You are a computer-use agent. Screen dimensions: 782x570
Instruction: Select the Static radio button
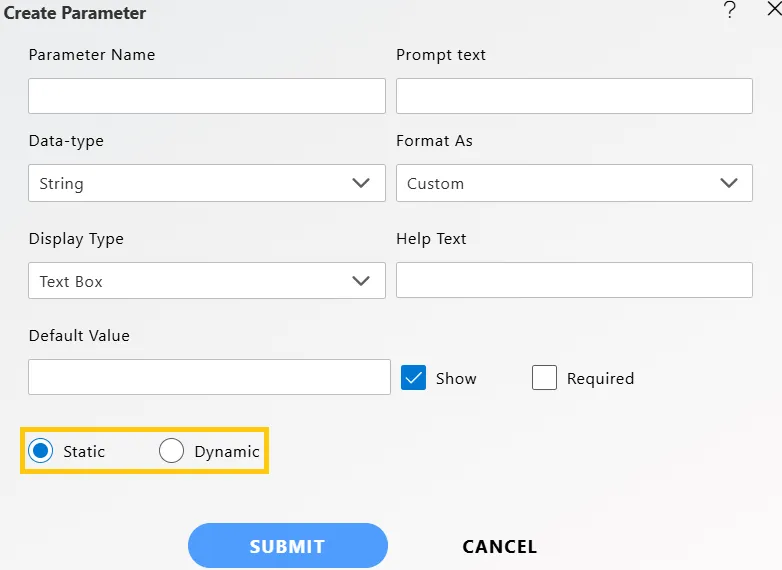click(40, 451)
